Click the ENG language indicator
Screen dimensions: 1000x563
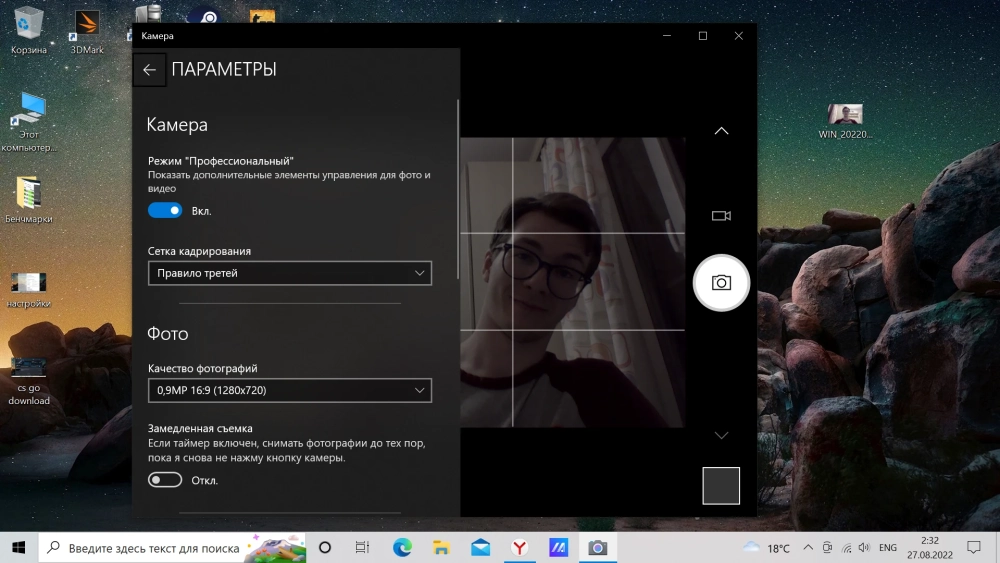point(887,548)
